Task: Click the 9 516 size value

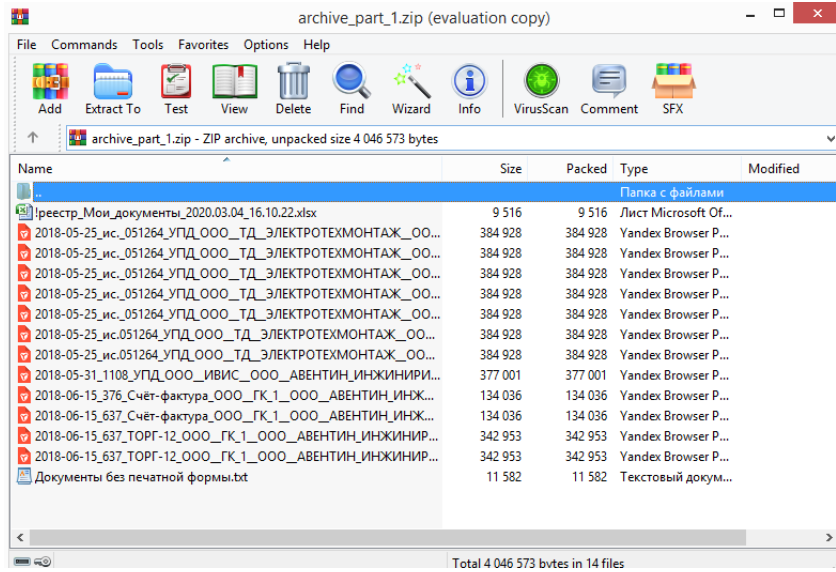Action: pyautogui.click(x=507, y=213)
